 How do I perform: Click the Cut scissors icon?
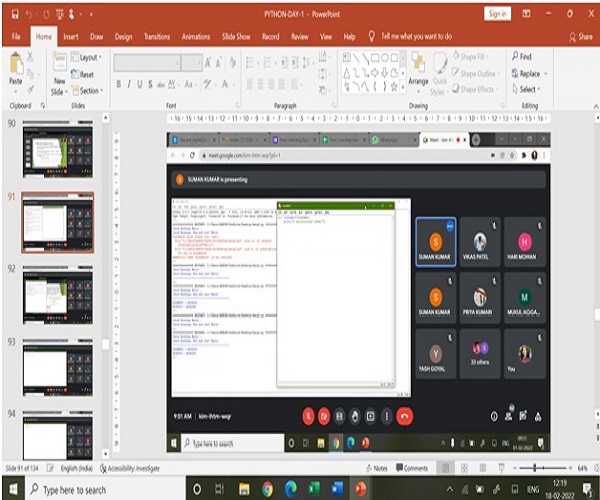point(30,57)
